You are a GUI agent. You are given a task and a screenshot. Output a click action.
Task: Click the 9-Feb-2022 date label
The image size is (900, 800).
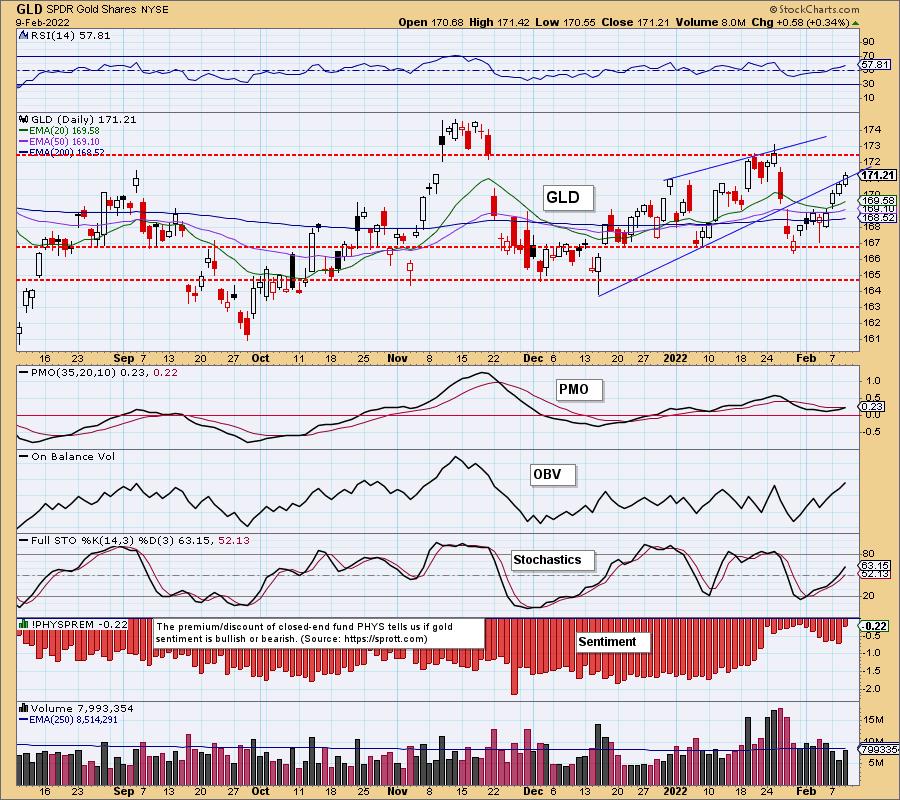(x=42, y=22)
